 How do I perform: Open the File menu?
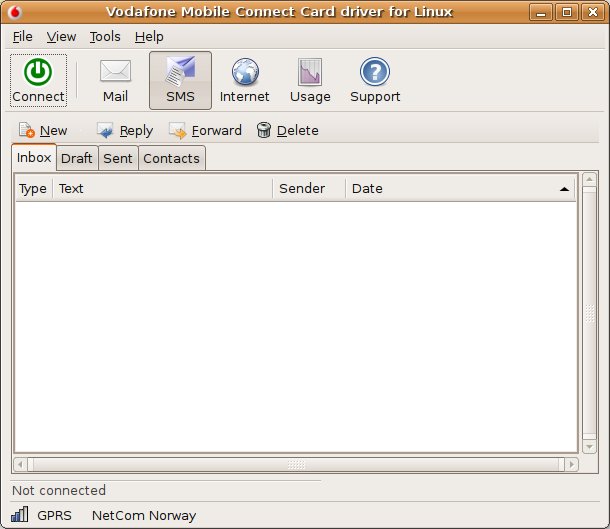23,37
